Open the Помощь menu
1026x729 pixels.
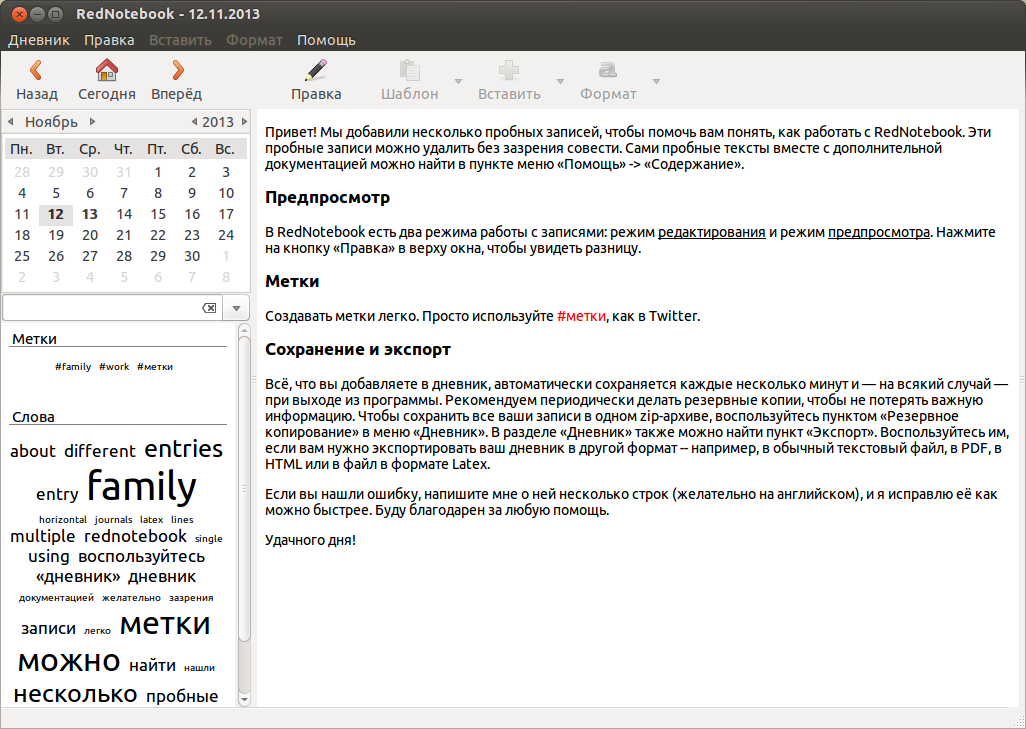point(325,40)
